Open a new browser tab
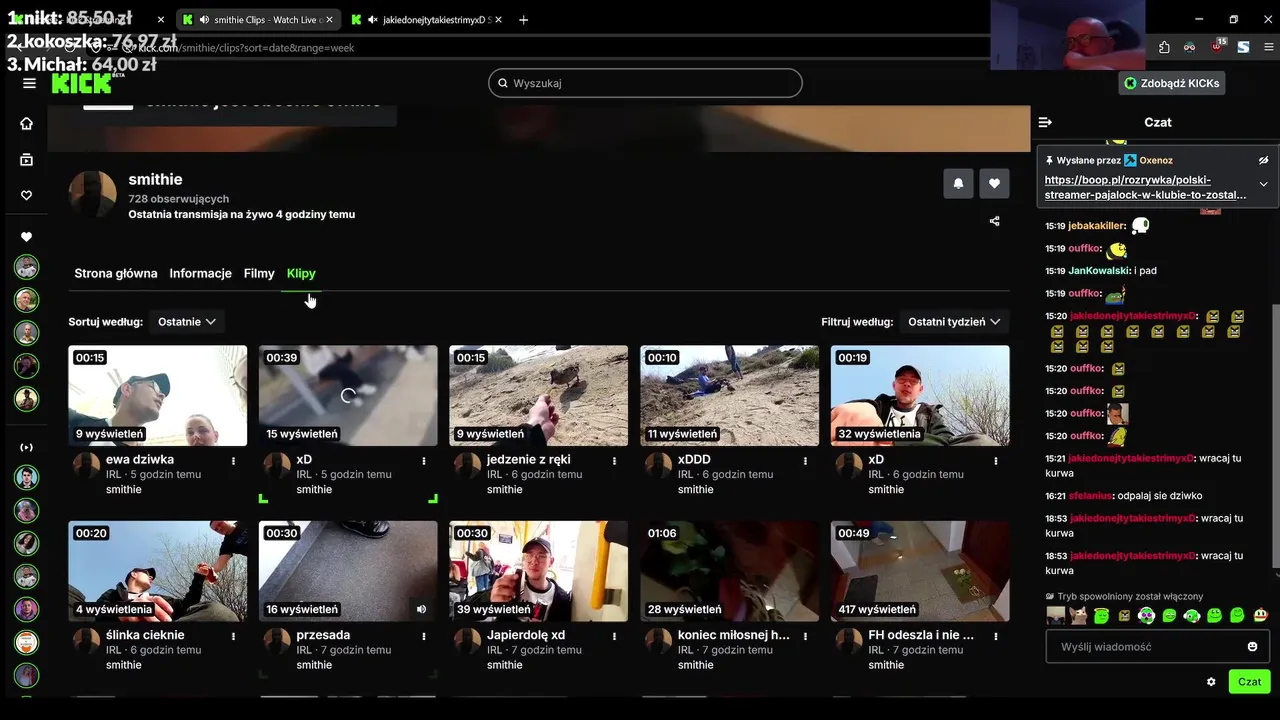The width and height of the screenshot is (1280, 720). pos(523,20)
